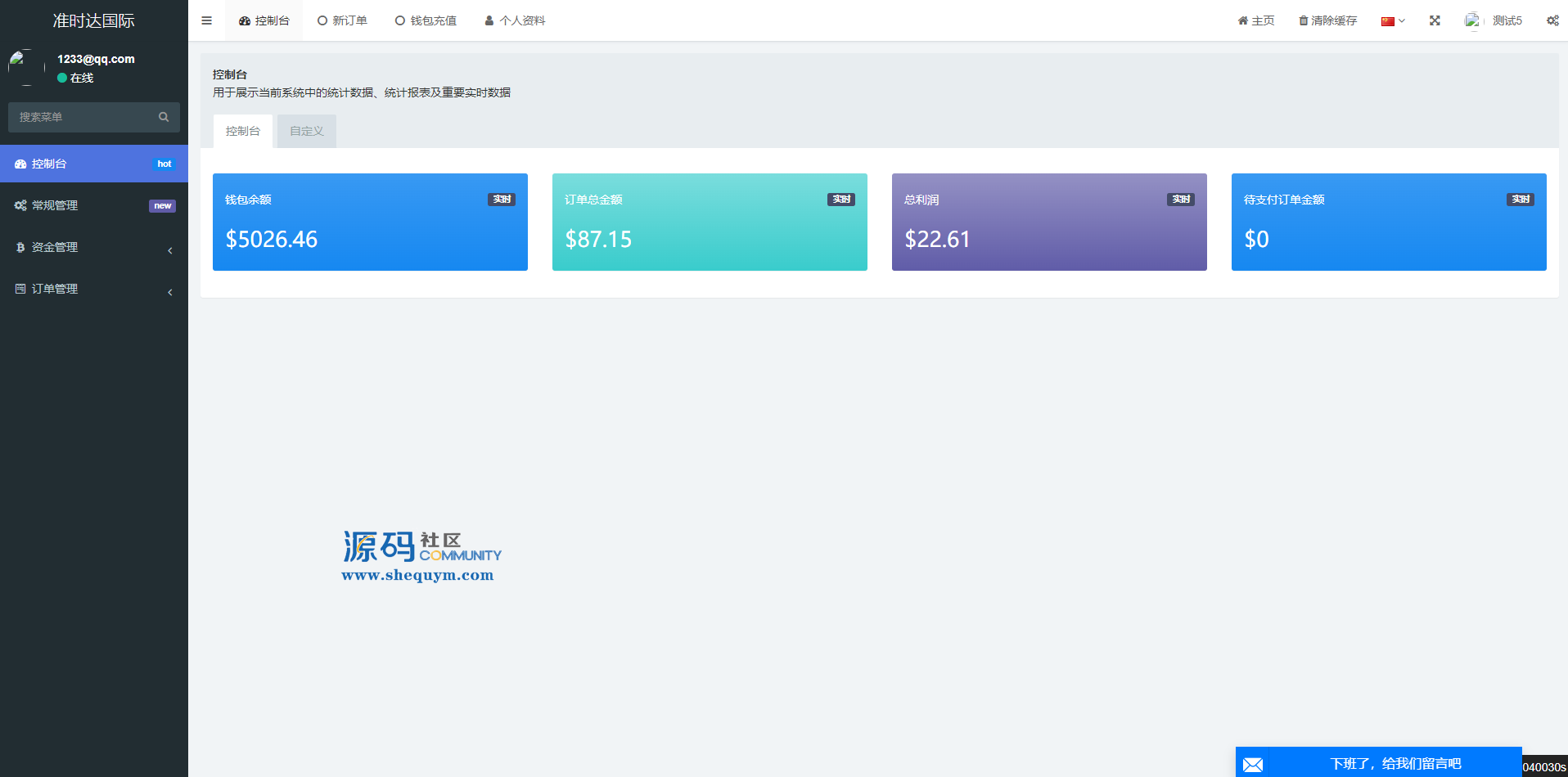Click the 总利润 $22.61 card
The image size is (1568, 777).
point(1049,222)
